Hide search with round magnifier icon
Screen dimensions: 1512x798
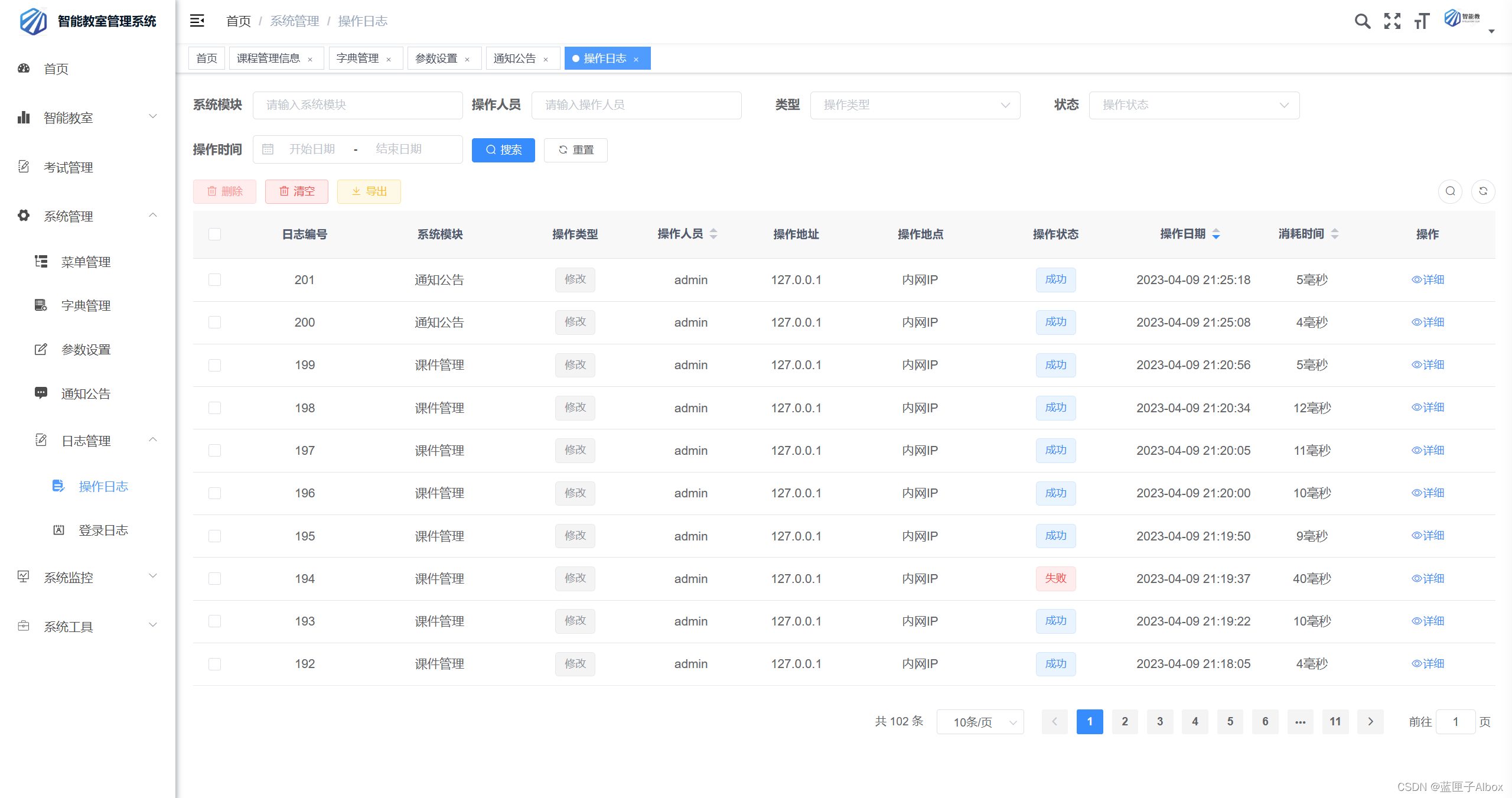click(x=1450, y=191)
